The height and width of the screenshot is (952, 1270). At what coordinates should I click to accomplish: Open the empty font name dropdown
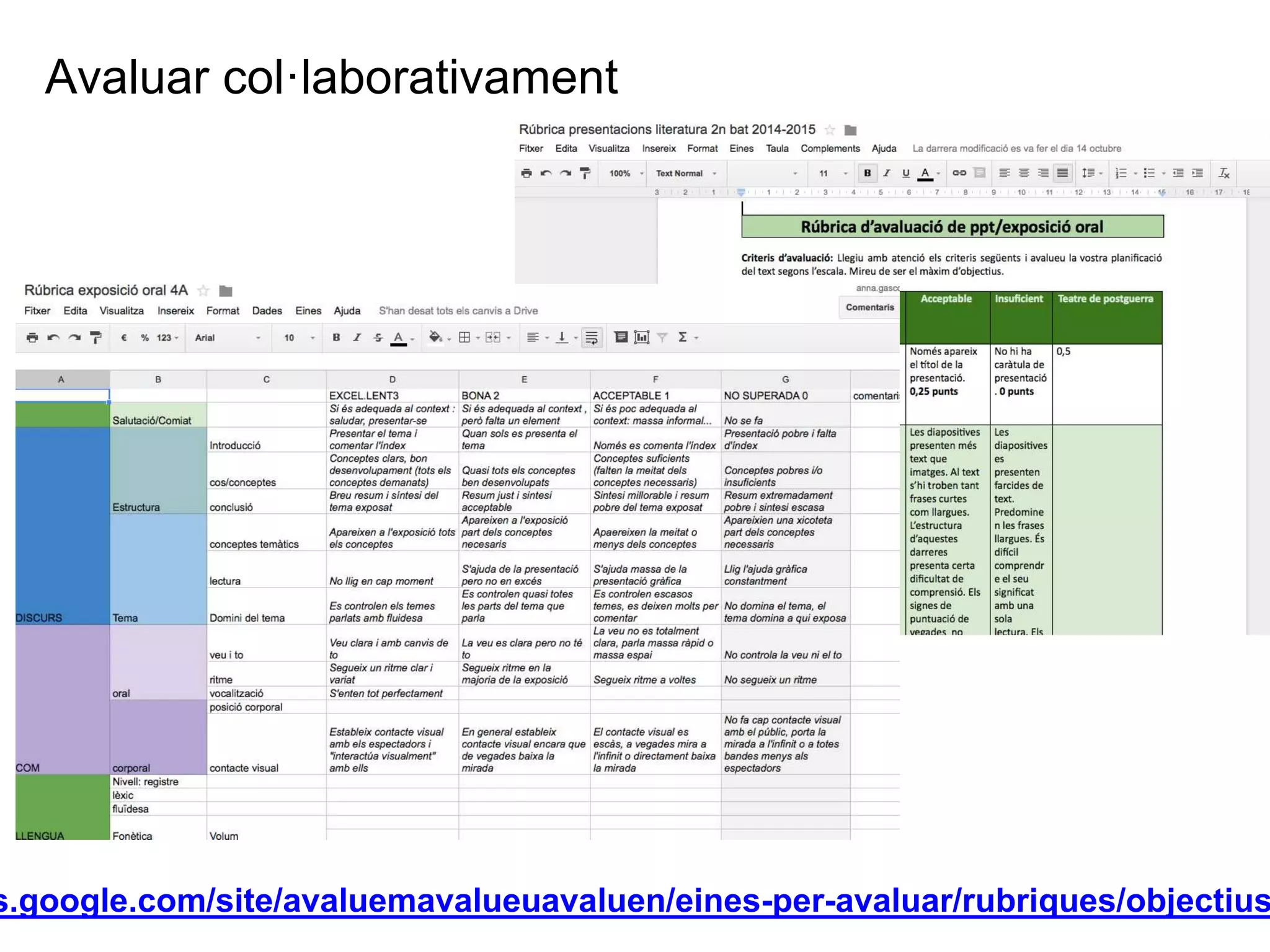(x=767, y=174)
